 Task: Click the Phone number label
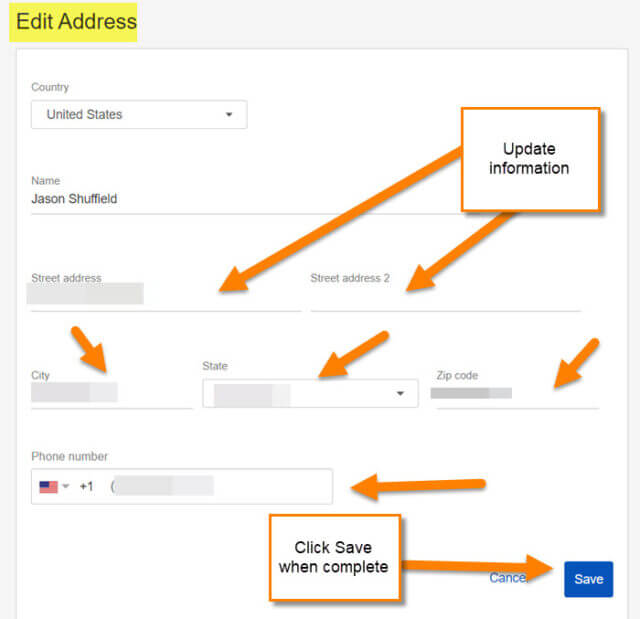tap(69, 456)
